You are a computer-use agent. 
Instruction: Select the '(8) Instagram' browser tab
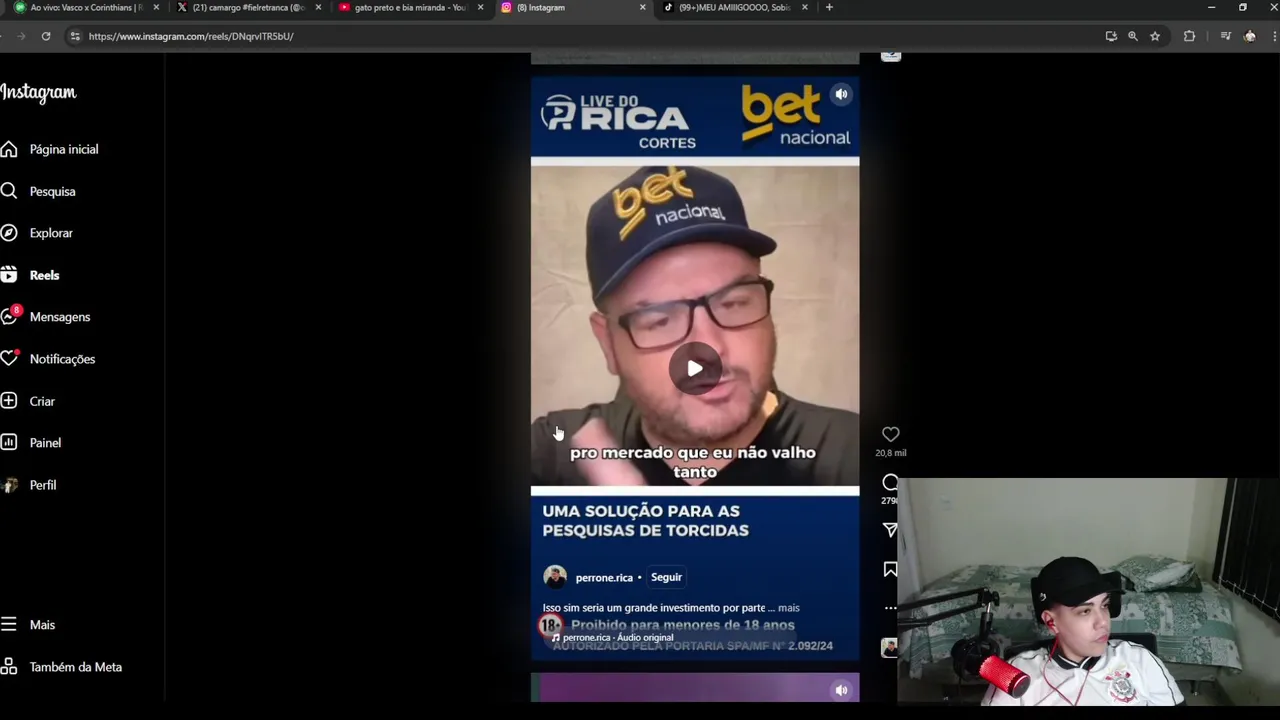572,7
